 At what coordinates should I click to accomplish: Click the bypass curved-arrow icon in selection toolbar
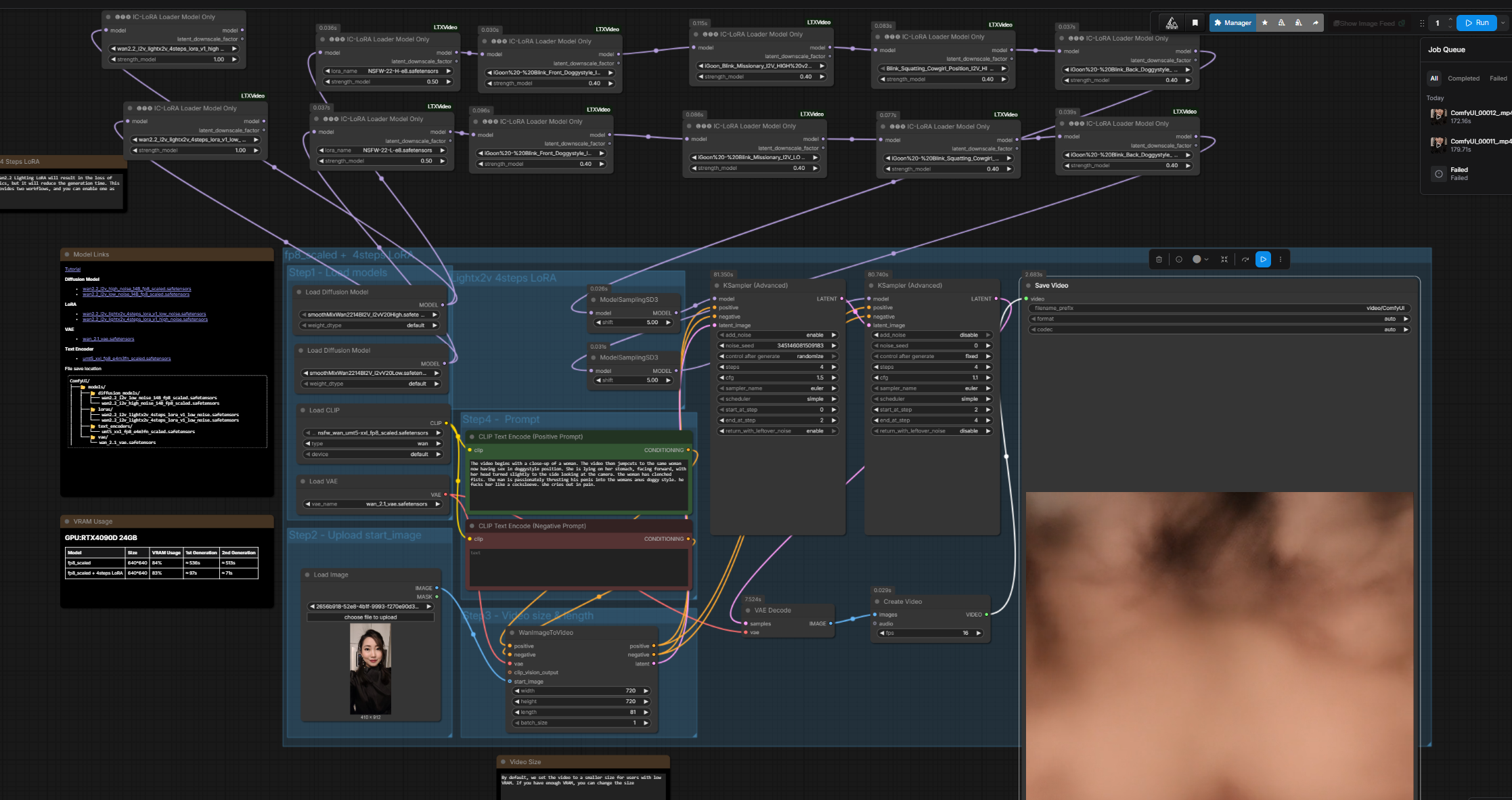(1245, 259)
